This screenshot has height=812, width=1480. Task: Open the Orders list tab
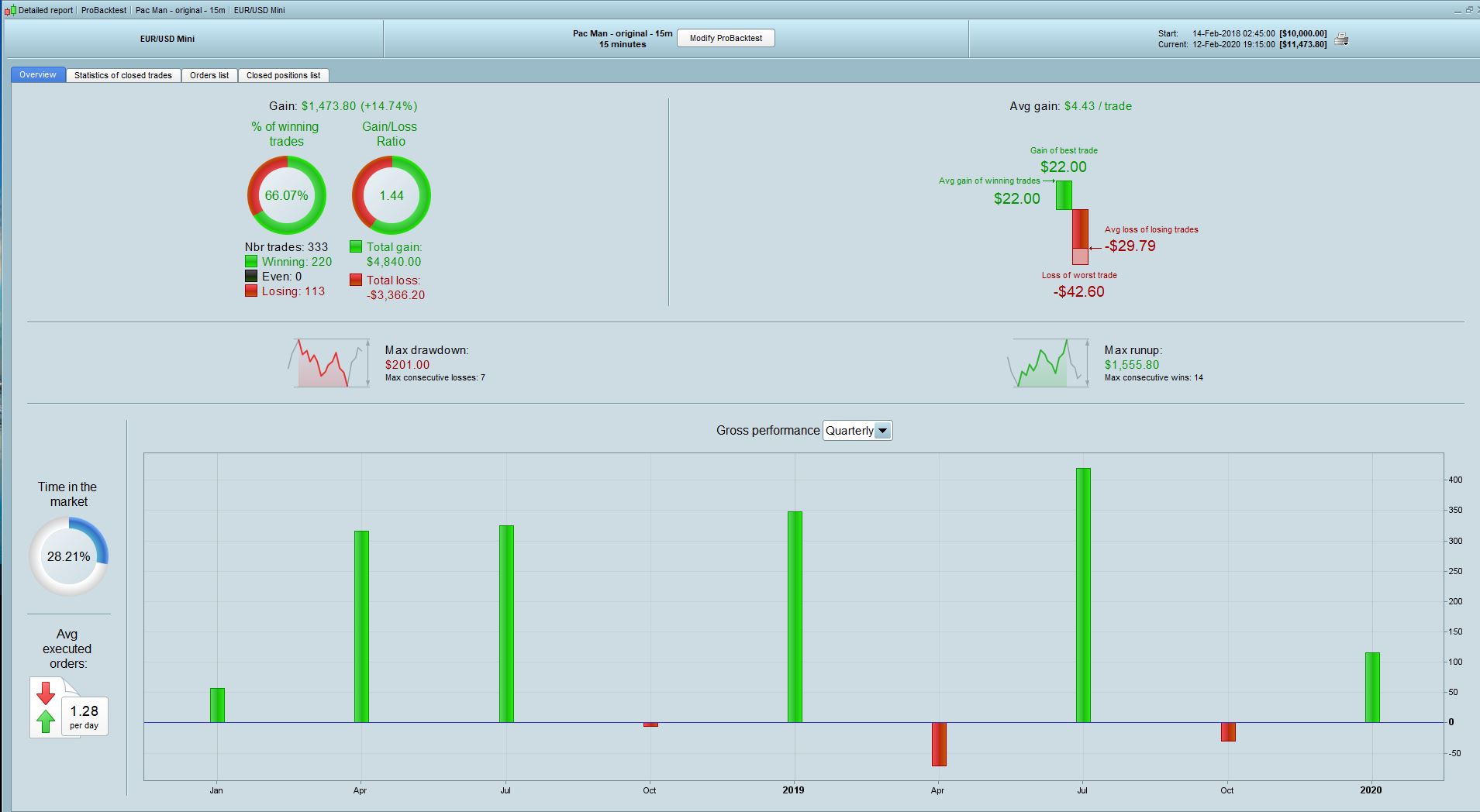click(209, 75)
